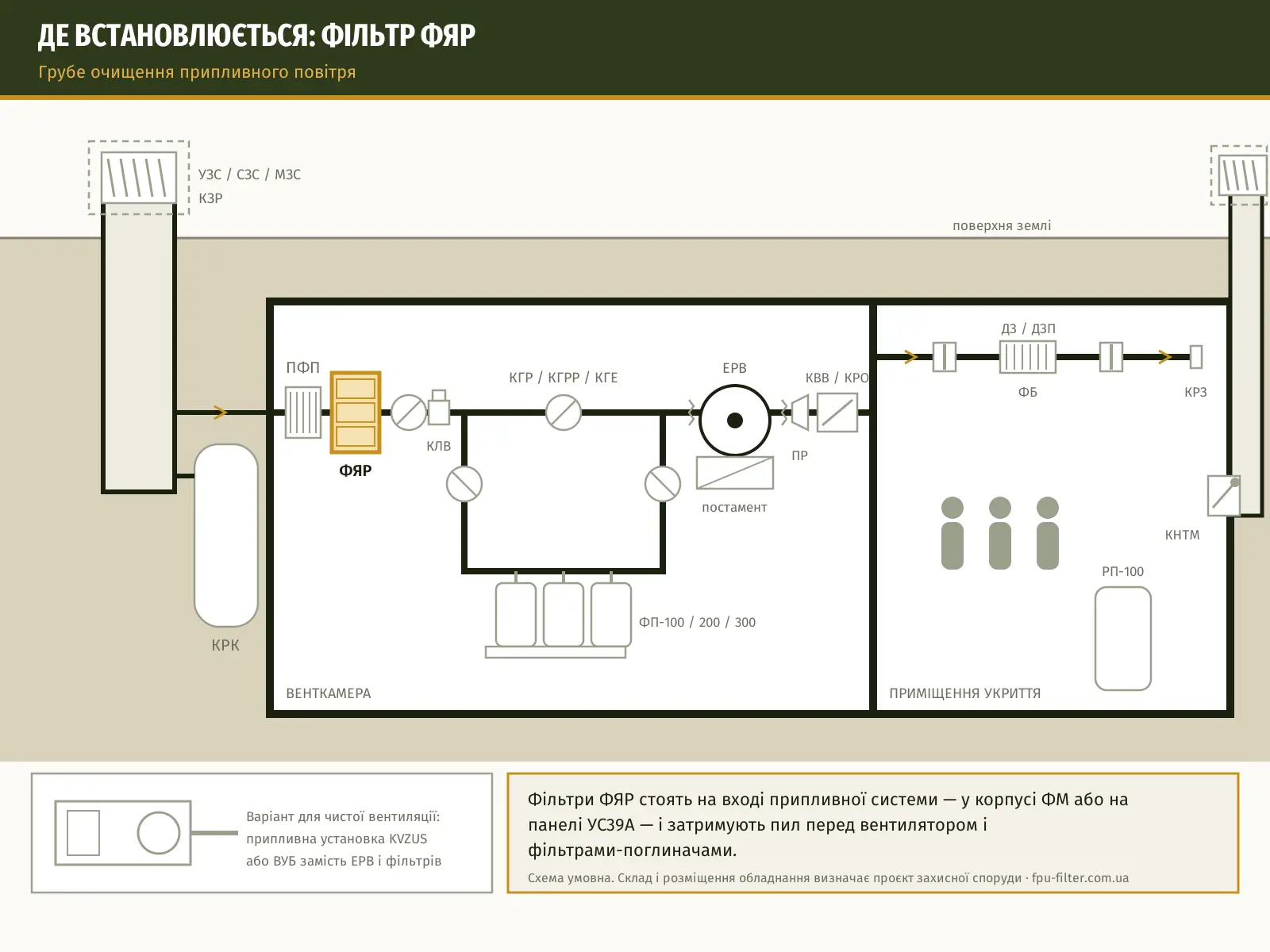The image size is (1270, 952).
Task: Click the exhaust head on the right shaft
Action: pyautogui.click(x=1242, y=175)
